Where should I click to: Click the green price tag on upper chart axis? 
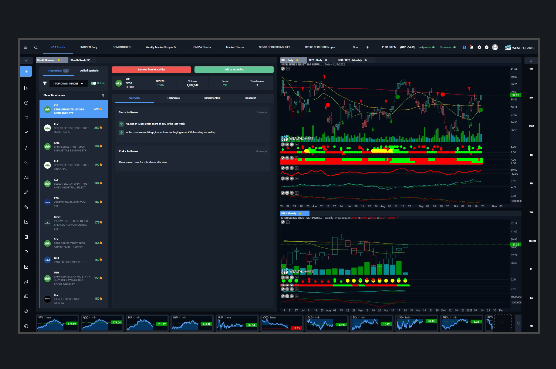[515, 95]
